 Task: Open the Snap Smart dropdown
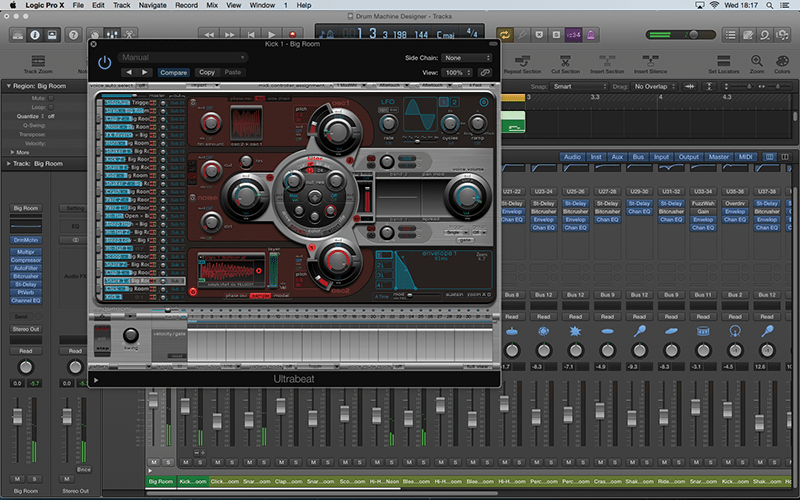[580, 86]
